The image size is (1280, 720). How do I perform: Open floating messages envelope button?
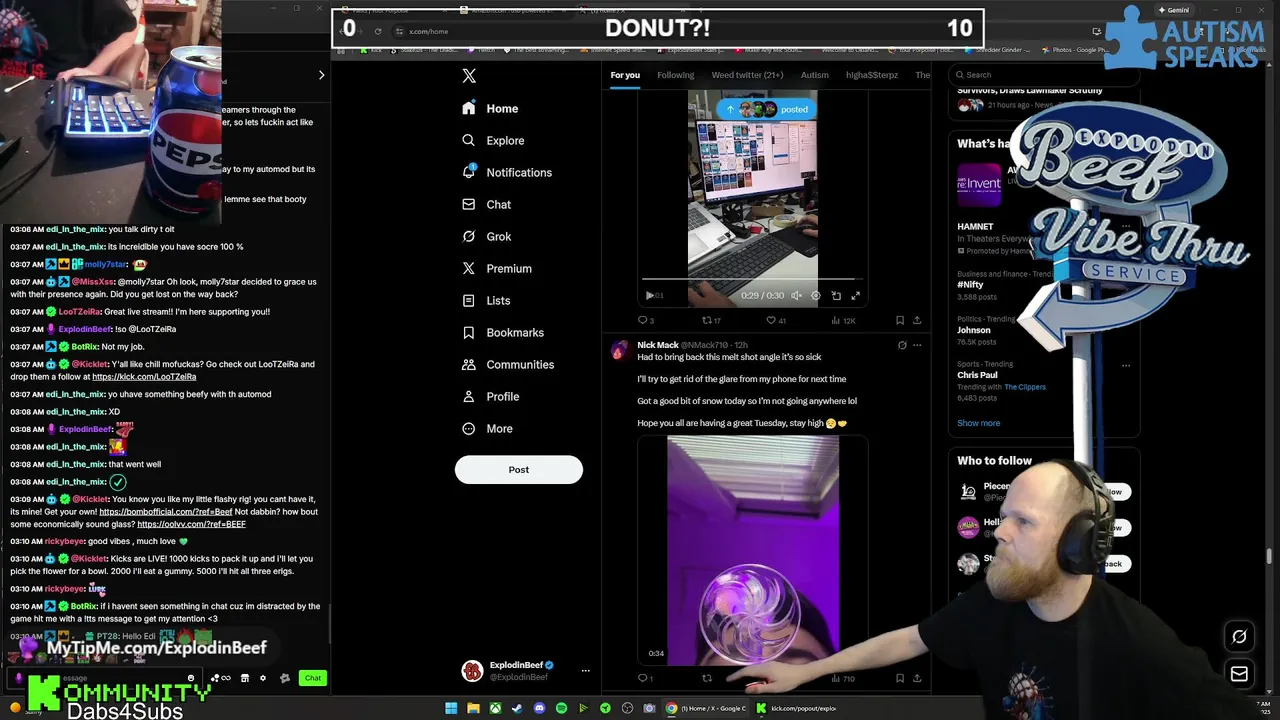coord(1239,674)
